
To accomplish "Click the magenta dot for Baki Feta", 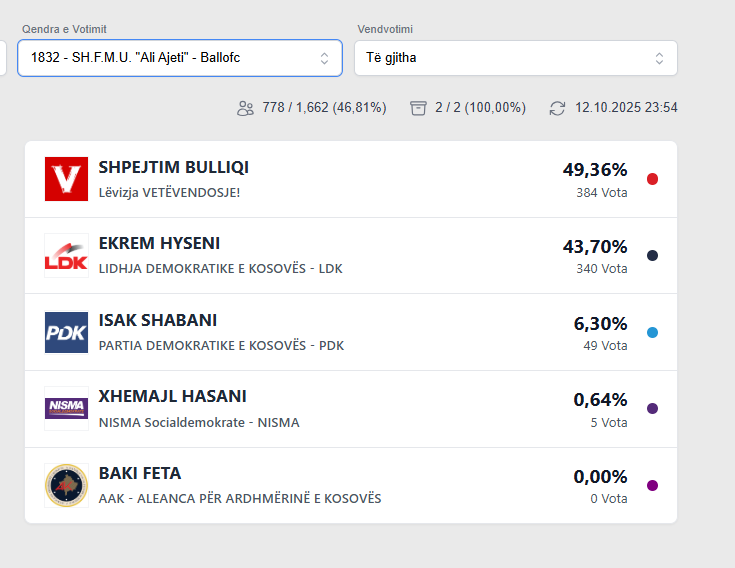I will [x=652, y=485].
